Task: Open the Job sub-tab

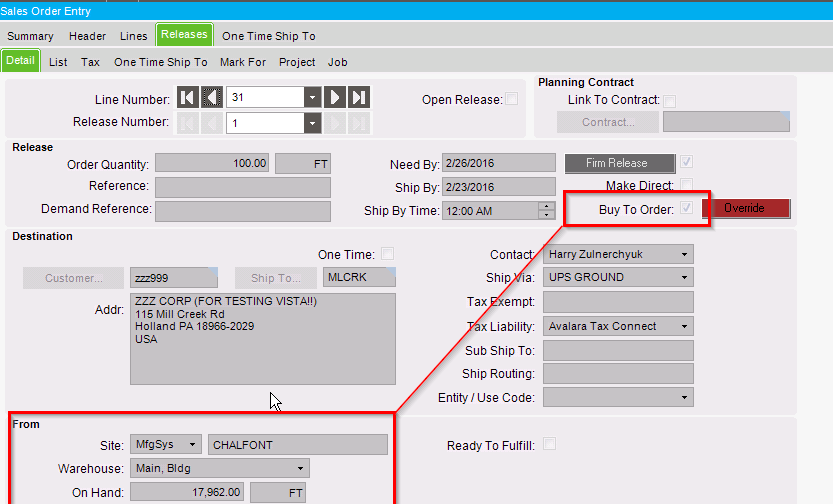Action: point(337,62)
